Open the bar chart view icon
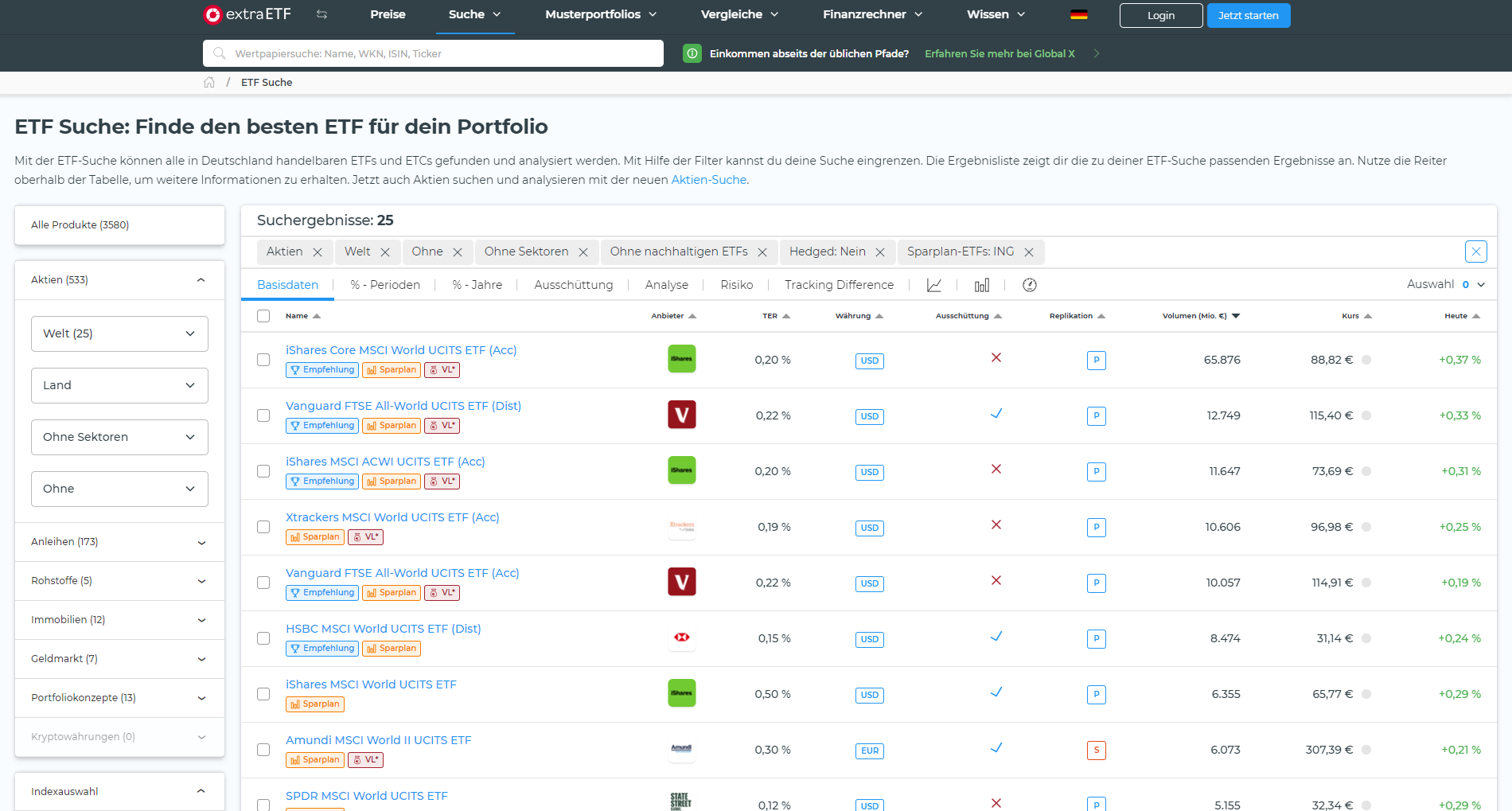1512x811 pixels. tap(982, 285)
